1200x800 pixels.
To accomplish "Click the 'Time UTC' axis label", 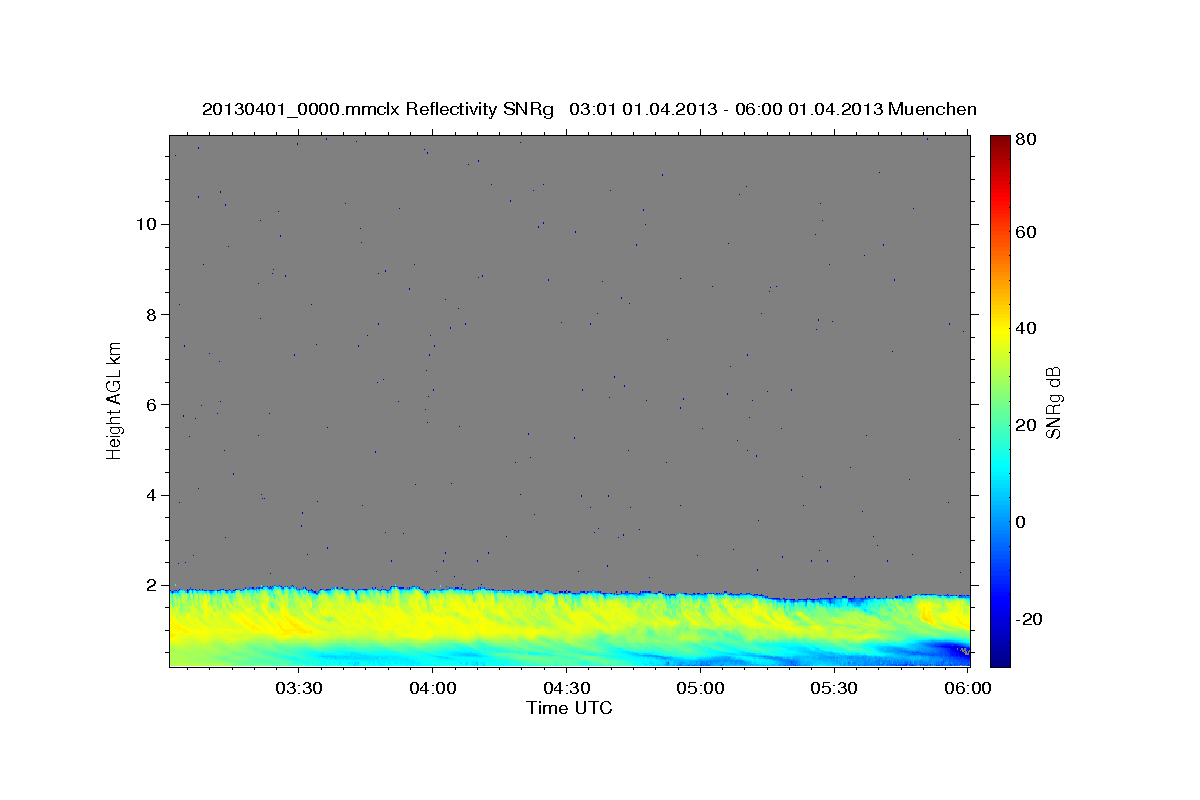I will pyautogui.click(x=569, y=708).
